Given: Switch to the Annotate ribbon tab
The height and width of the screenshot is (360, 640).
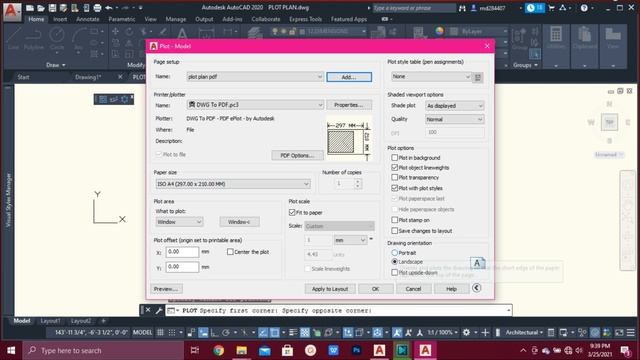Looking at the screenshot, I should [87, 19].
